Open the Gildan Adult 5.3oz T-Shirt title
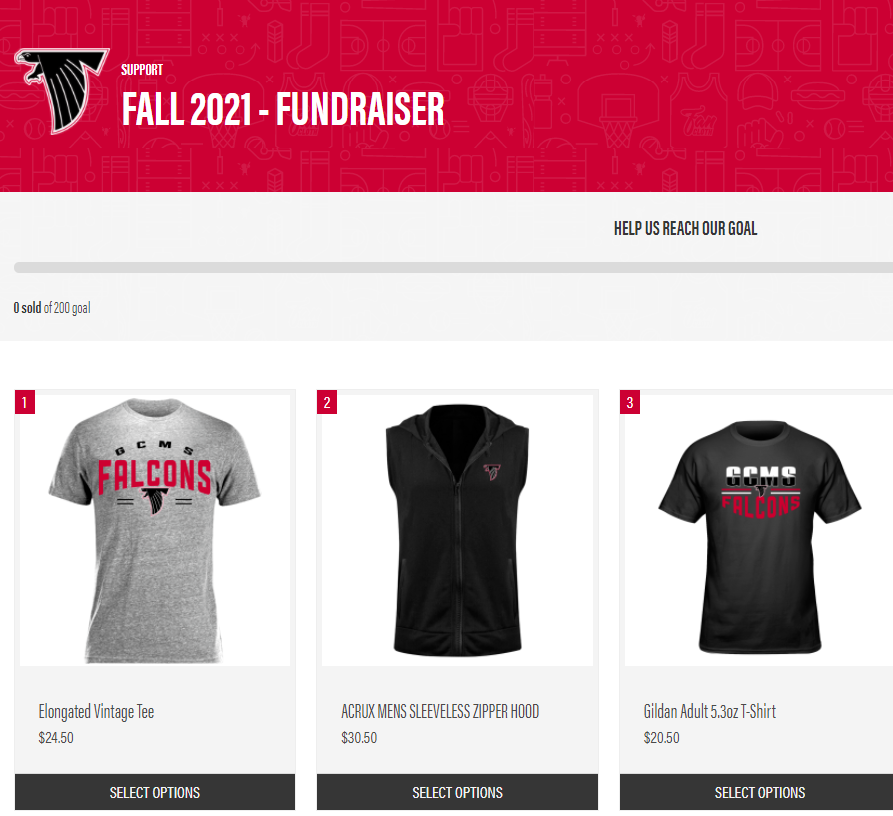The image size is (893, 816). pyautogui.click(x=710, y=711)
